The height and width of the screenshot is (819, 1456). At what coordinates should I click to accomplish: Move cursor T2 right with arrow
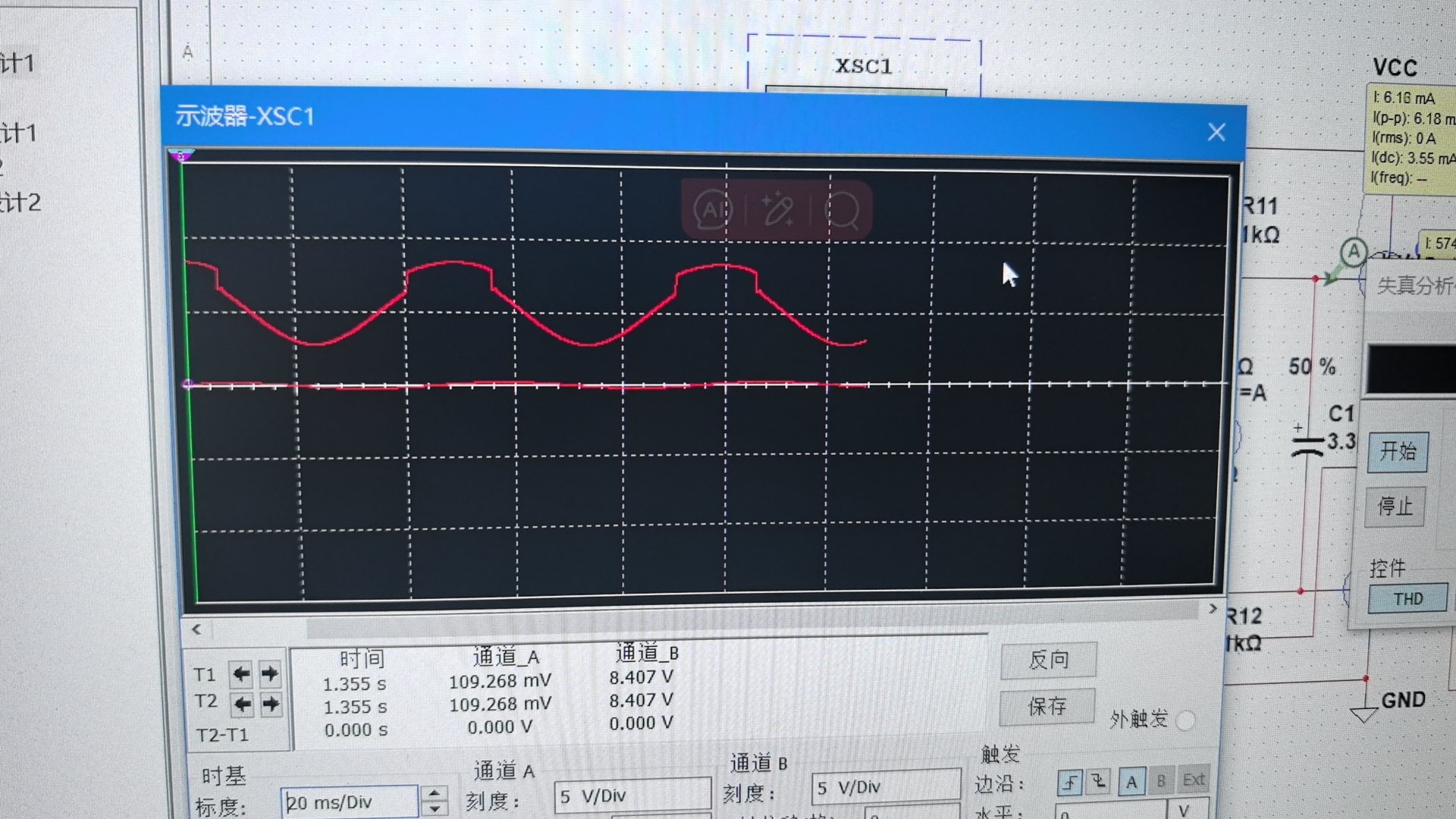point(271,704)
